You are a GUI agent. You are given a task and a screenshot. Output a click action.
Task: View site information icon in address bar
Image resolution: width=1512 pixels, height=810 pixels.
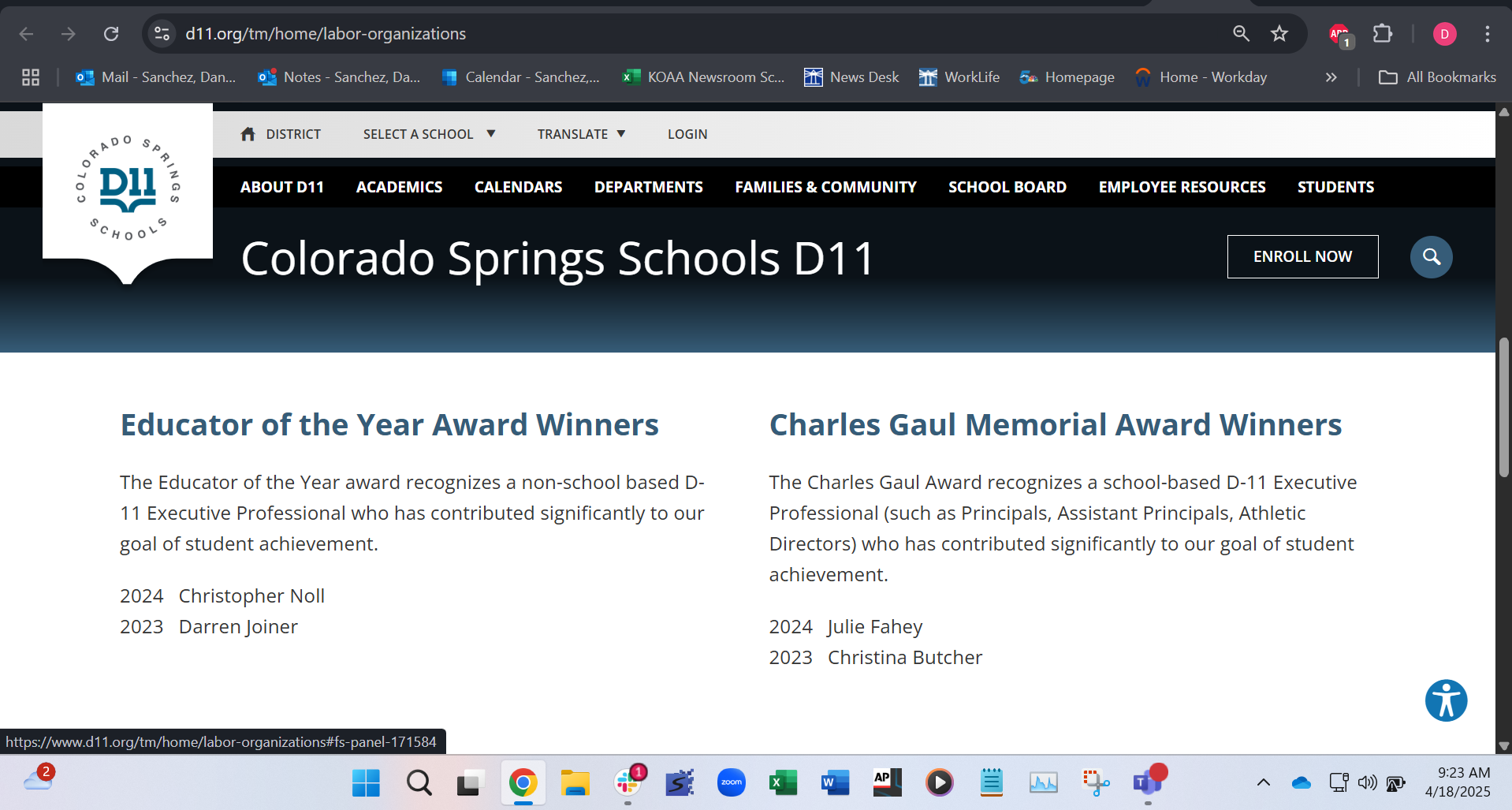[162, 34]
